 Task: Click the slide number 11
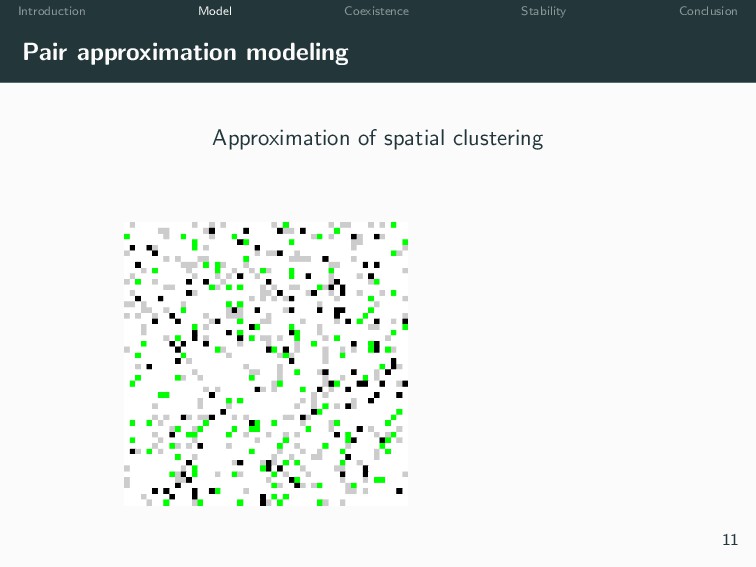[x=730, y=540]
